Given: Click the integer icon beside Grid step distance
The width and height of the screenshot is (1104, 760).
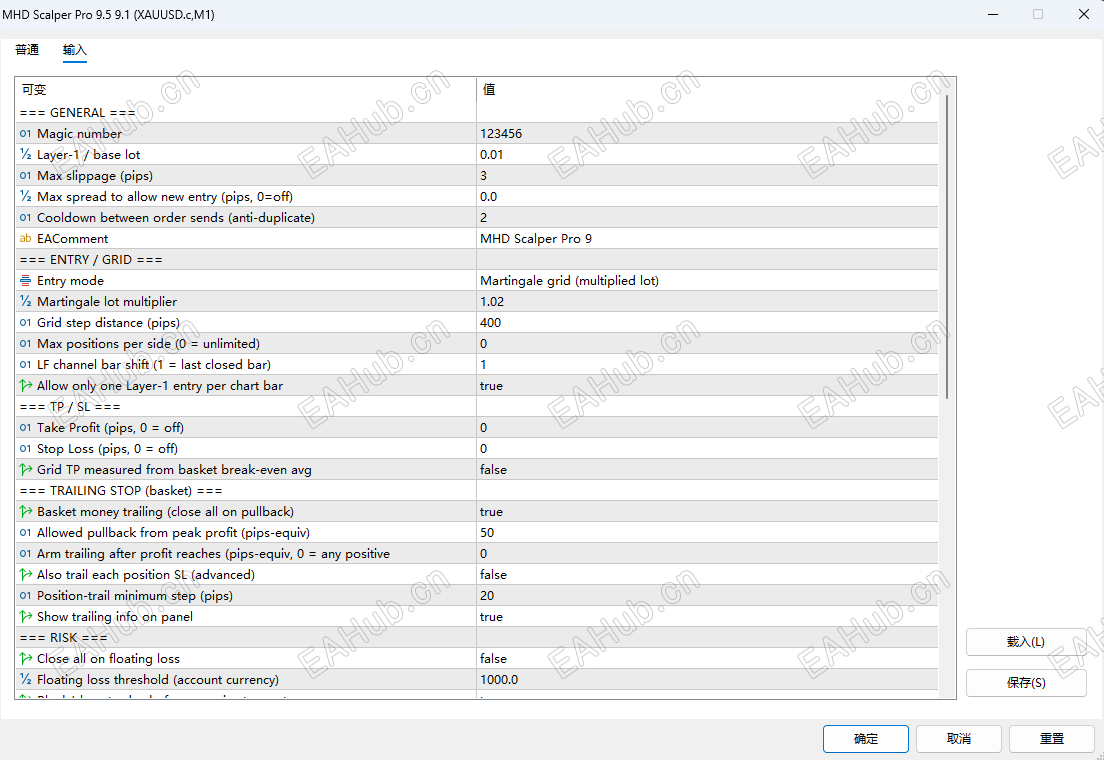Looking at the screenshot, I should point(25,323).
